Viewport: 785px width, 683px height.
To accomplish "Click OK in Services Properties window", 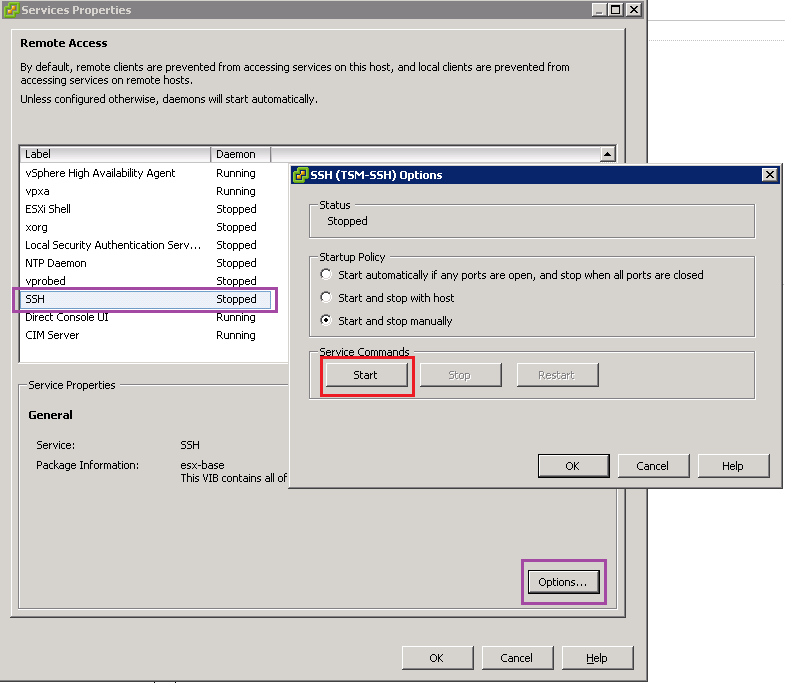I will point(438,658).
